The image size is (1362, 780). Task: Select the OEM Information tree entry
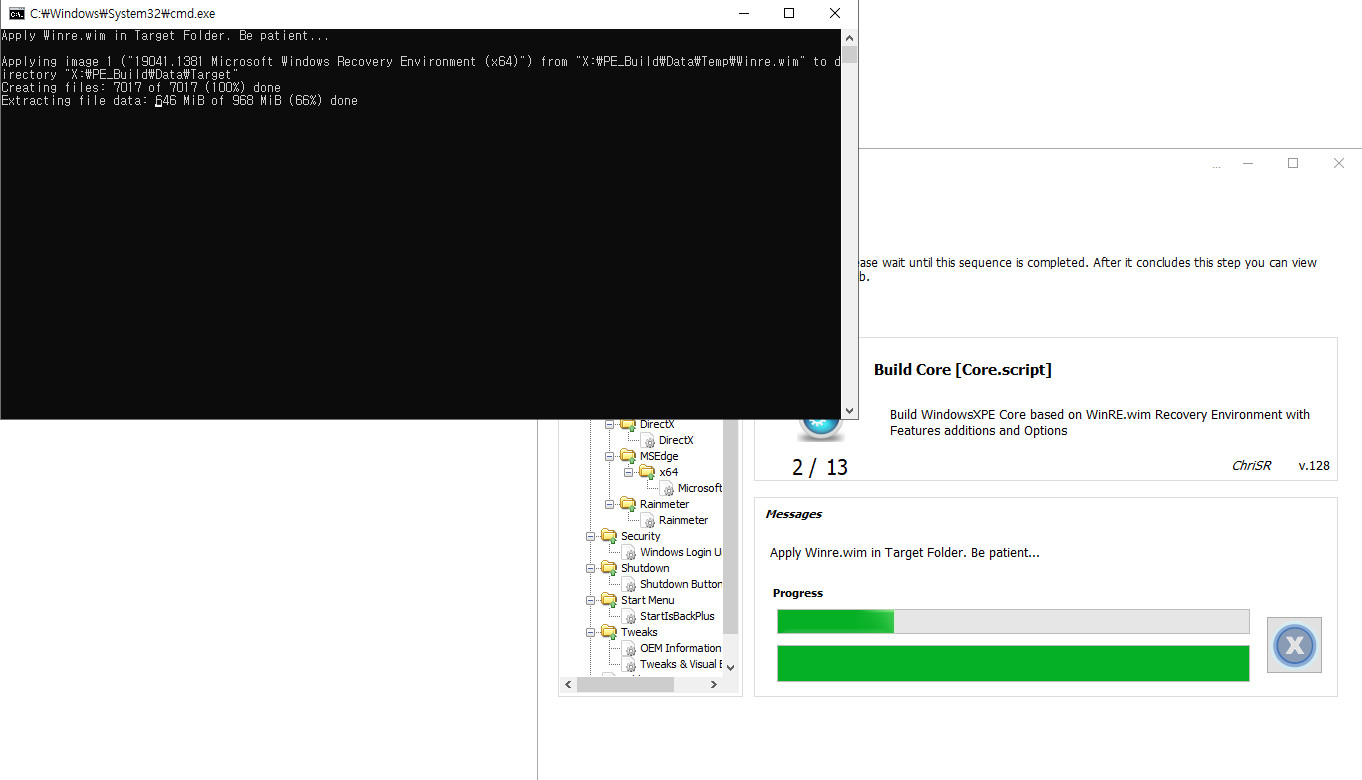[x=681, y=648]
